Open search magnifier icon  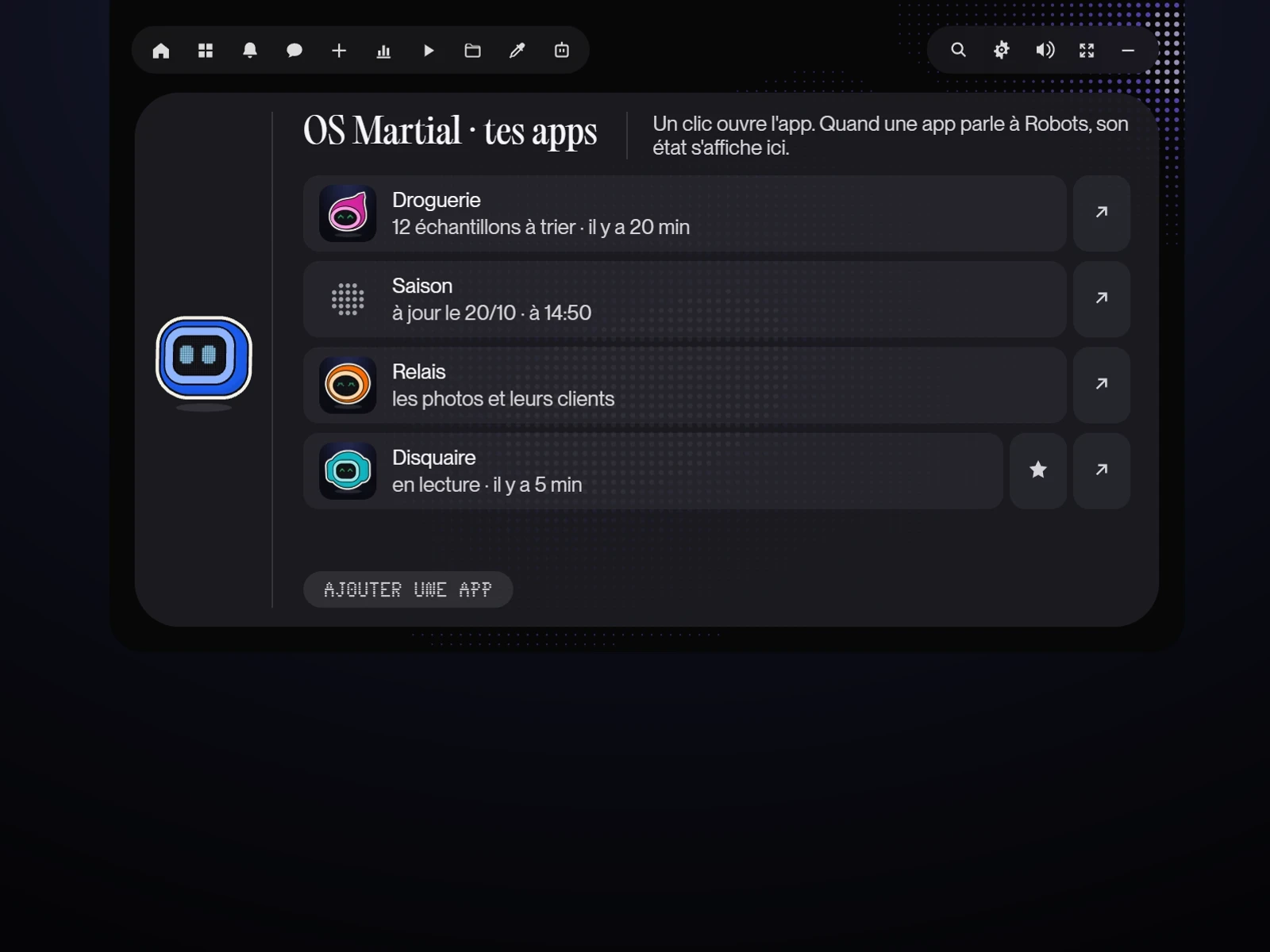[x=959, y=51]
